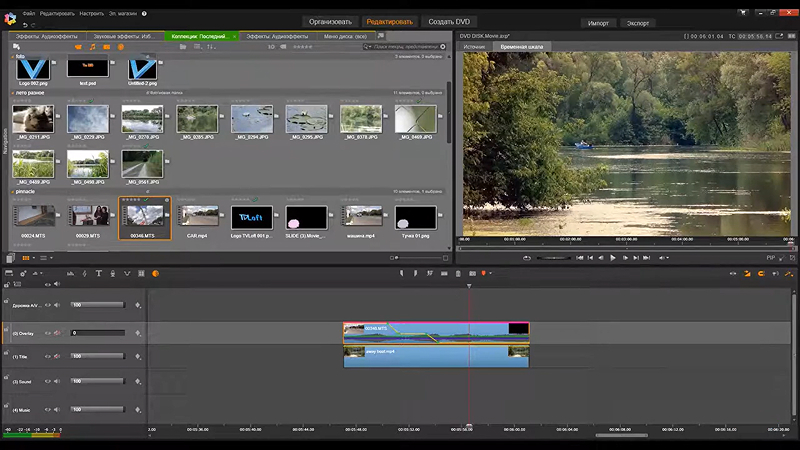Screen dimensions: 800x450
Task: Toggle video filter in library toolbar
Action: click(78, 46)
